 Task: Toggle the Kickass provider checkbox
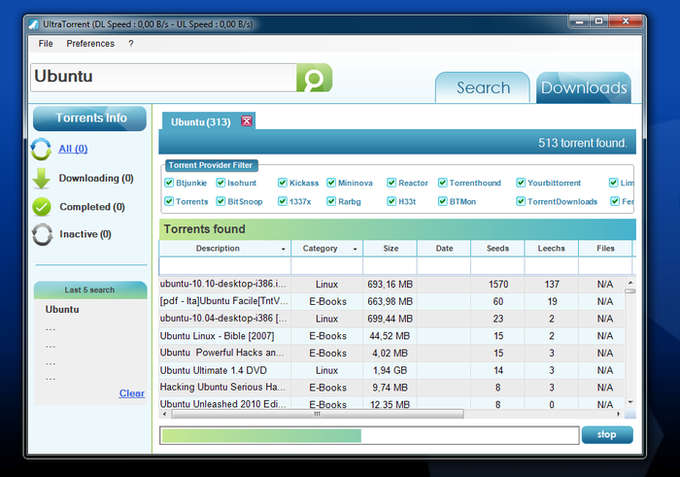[x=282, y=183]
